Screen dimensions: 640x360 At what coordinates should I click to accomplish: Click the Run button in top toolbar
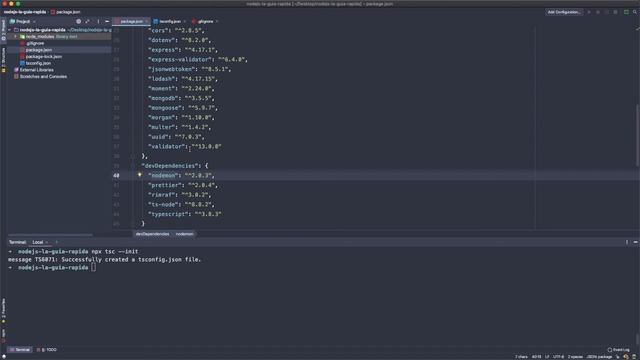[589, 12]
